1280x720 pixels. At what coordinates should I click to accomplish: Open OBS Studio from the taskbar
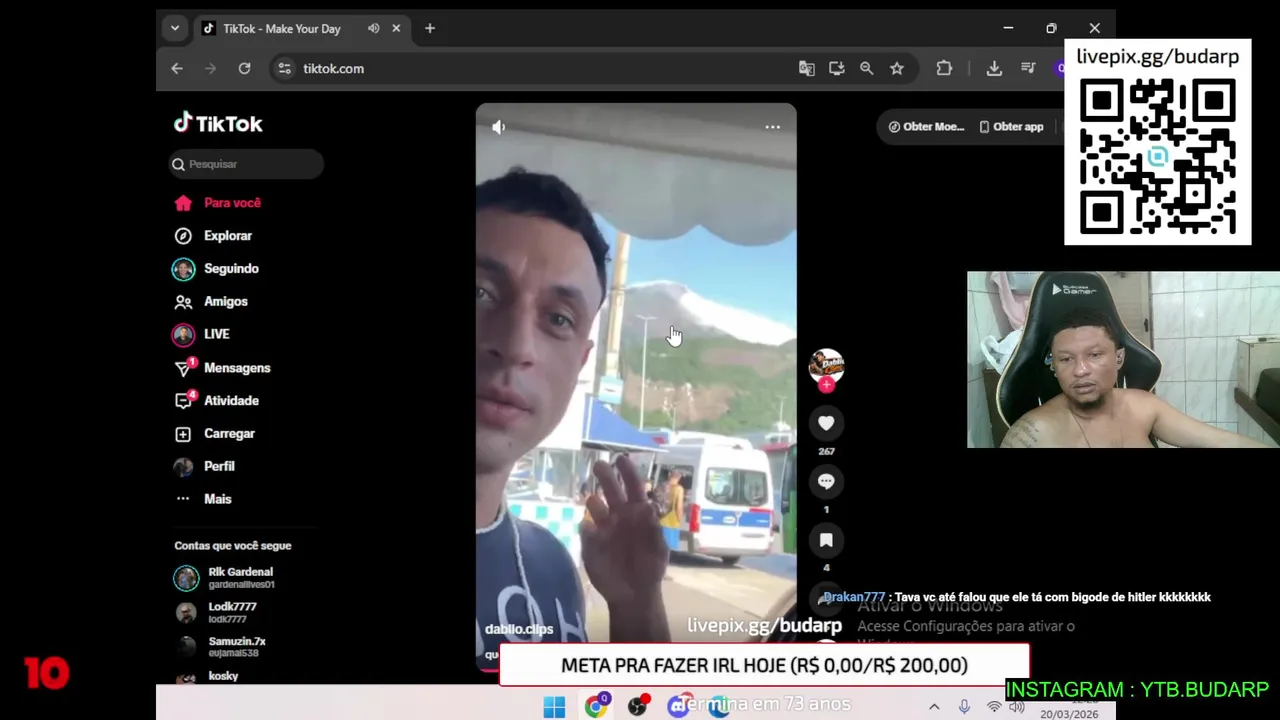[x=638, y=707]
